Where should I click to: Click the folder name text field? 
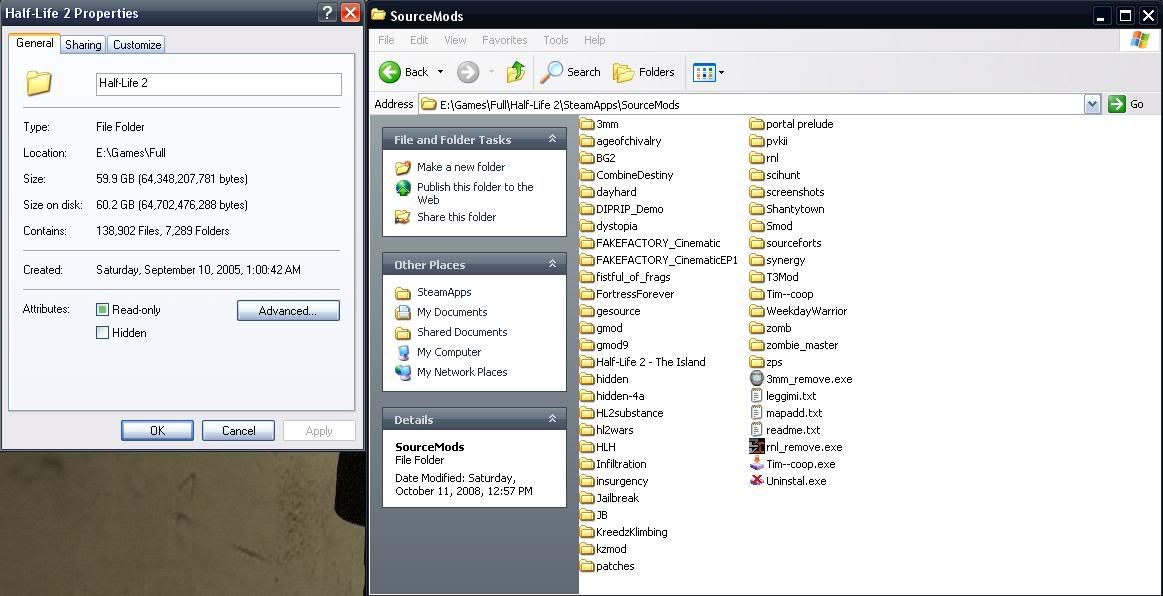tap(219, 84)
